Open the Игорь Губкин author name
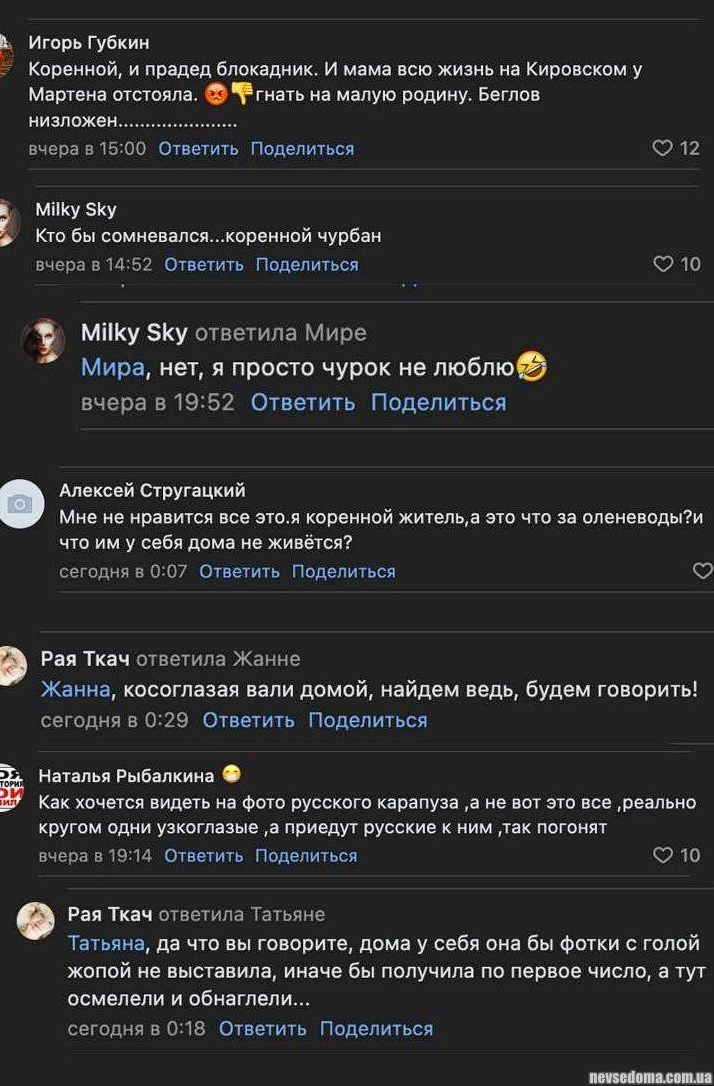Image resolution: width=714 pixels, height=1086 pixels. tap(89, 42)
